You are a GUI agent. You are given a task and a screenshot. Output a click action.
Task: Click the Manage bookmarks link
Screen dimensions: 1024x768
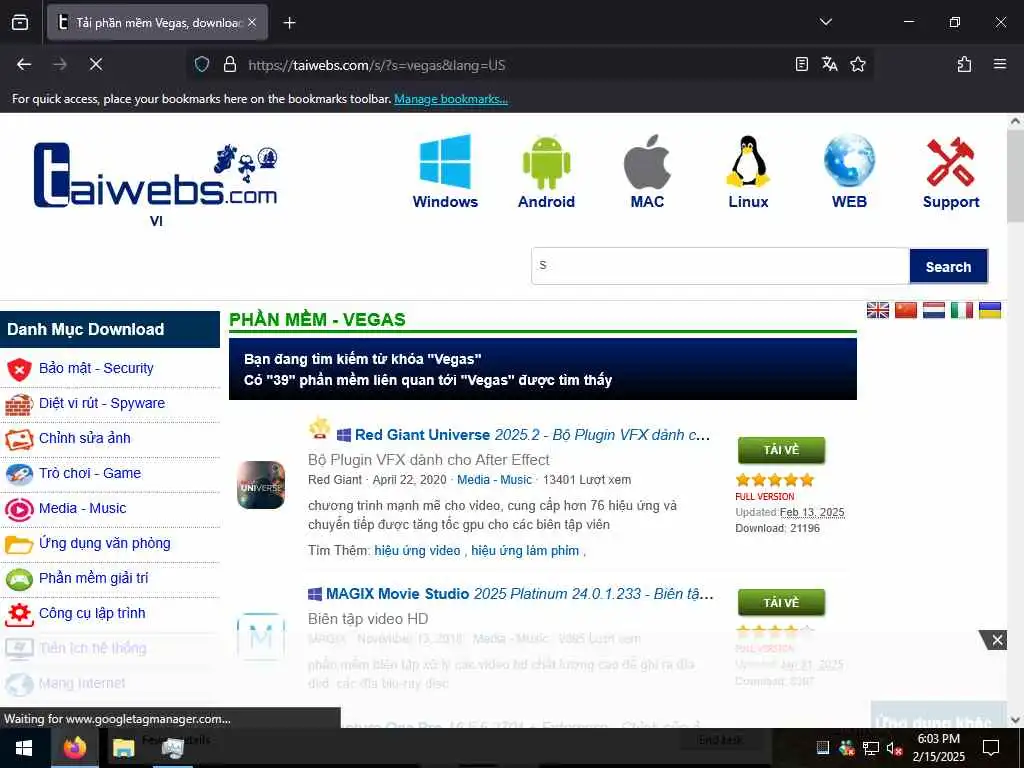[451, 99]
